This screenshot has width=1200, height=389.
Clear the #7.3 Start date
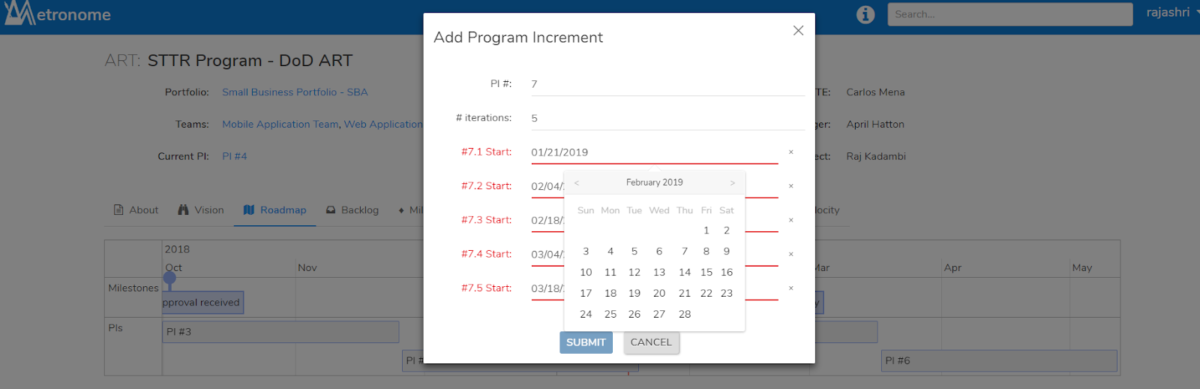[791, 220]
